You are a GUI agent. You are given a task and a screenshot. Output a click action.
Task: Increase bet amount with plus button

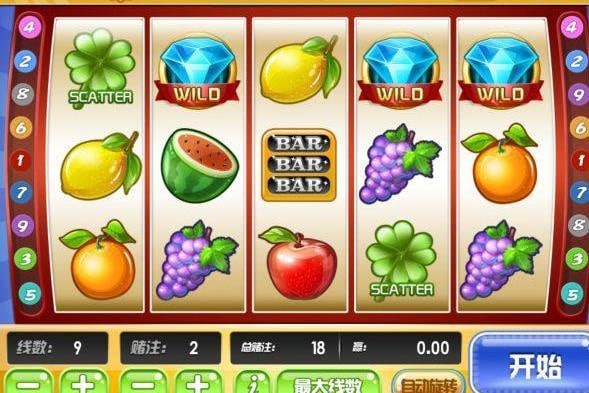coord(198,382)
